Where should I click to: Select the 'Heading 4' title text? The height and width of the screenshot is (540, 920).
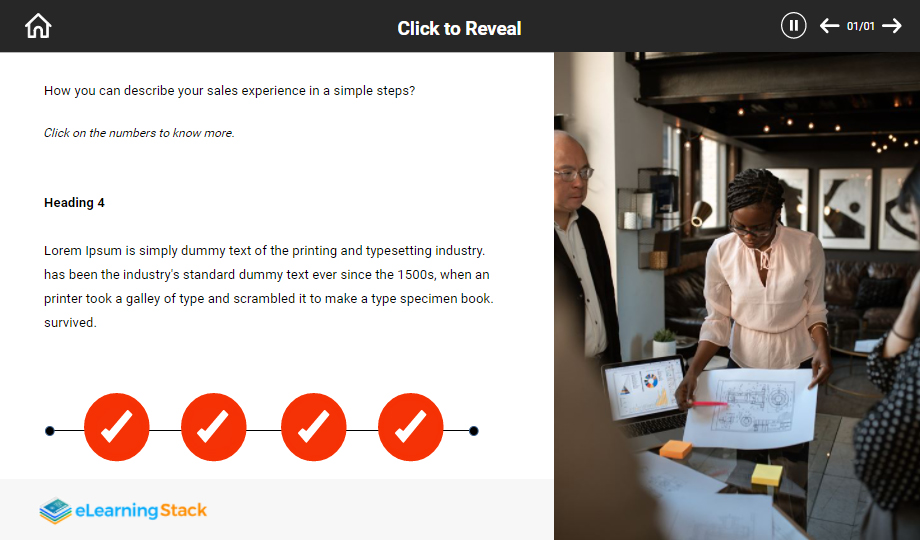pyautogui.click(x=74, y=202)
